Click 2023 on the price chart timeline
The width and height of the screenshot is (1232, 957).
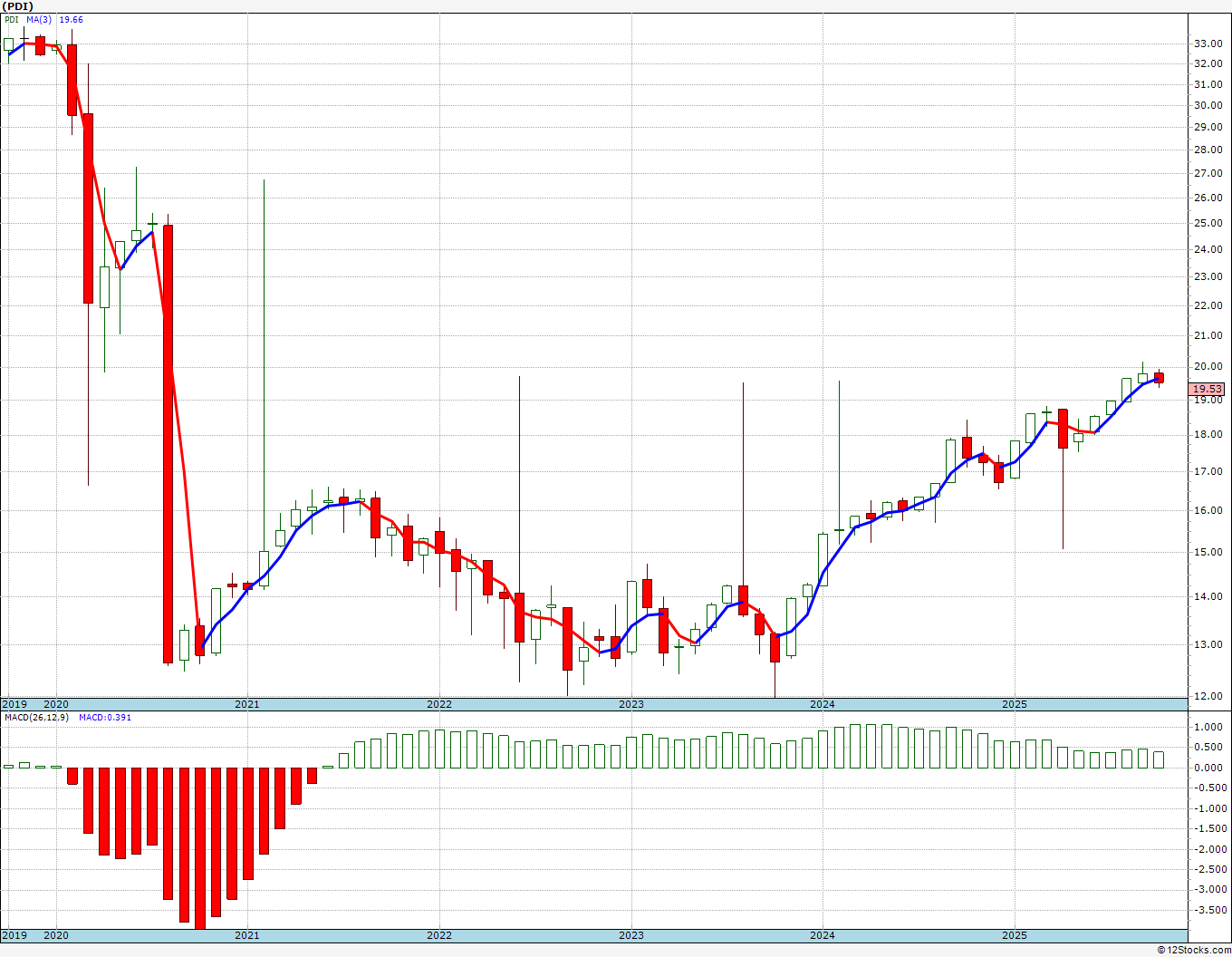(631, 704)
